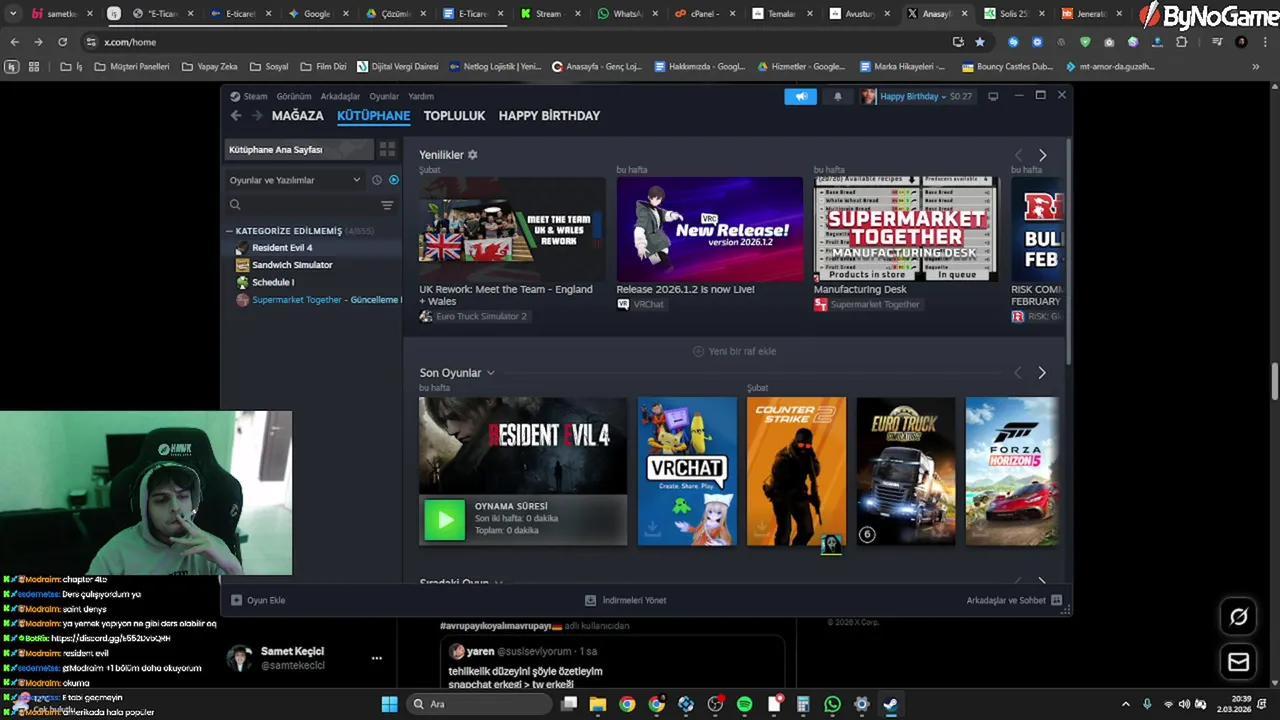Click Euro Truck Simulator 2 news source link
The image size is (1280, 720).
point(473,317)
